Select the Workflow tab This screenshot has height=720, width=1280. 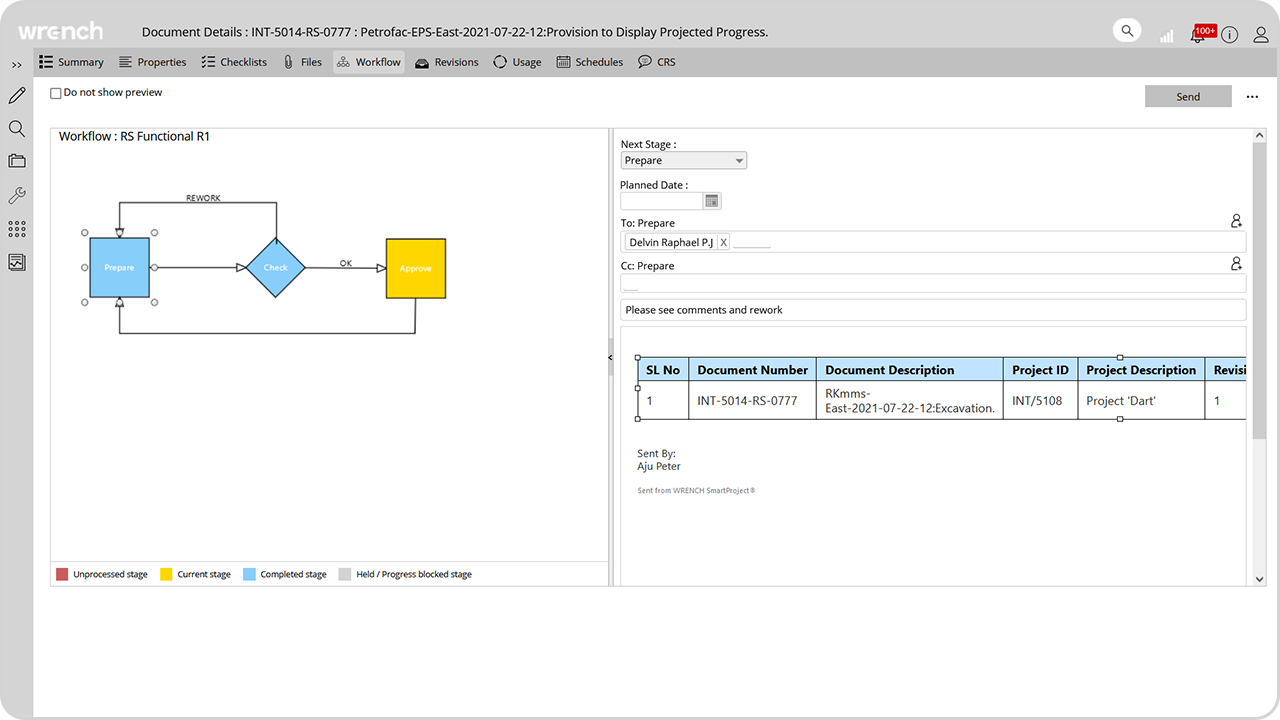click(369, 62)
